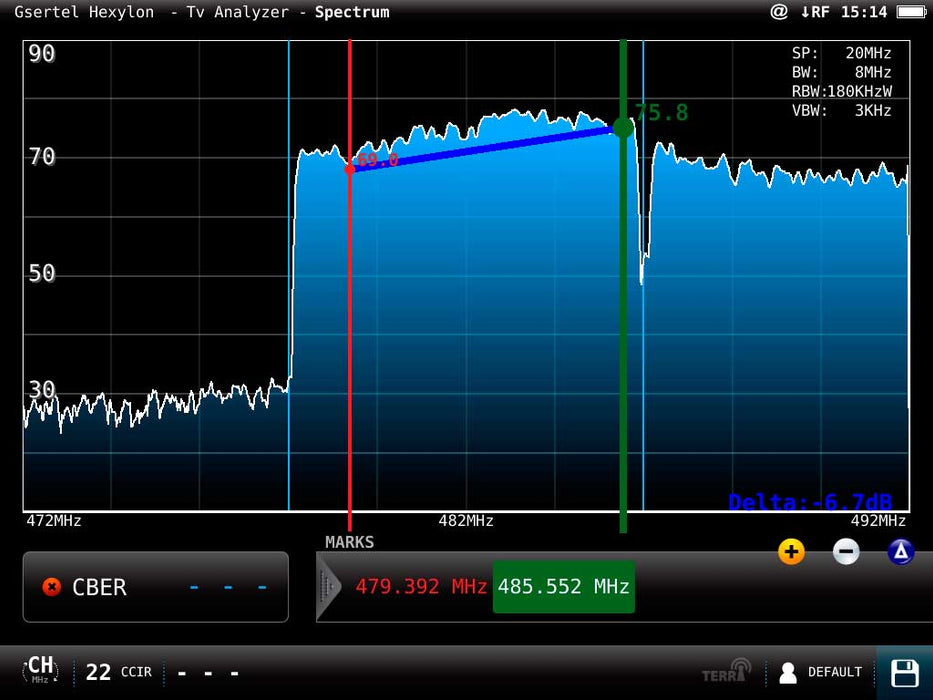Open the DEFAULT user profile icon
Screen dimensions: 933x700
click(788, 672)
